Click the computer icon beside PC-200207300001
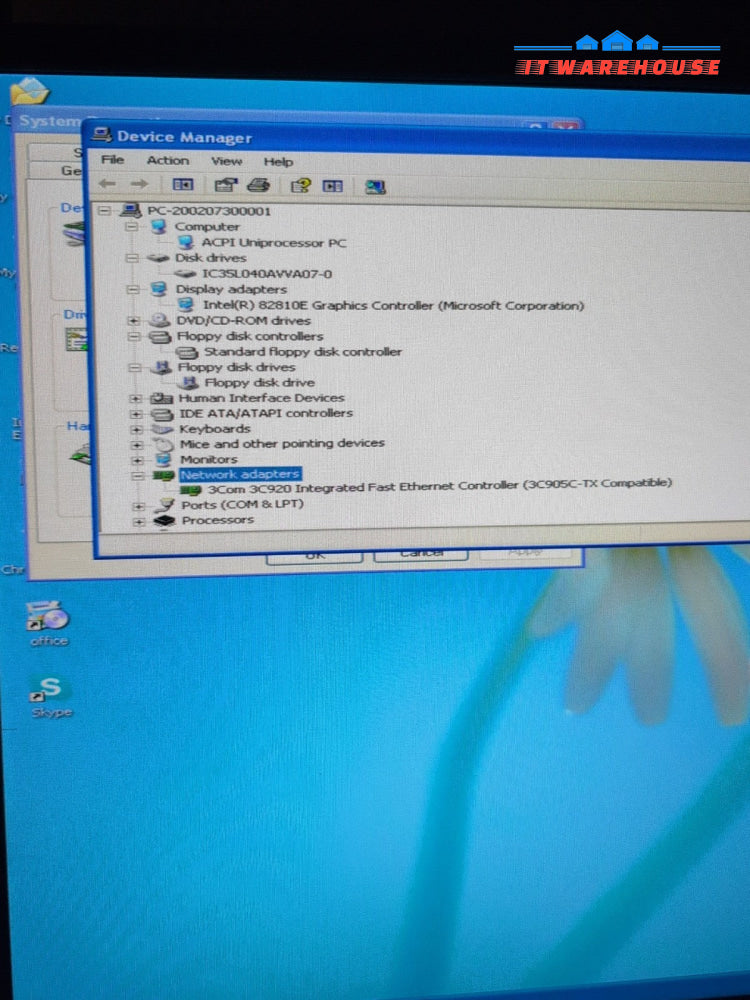750x1000 pixels. coord(130,210)
